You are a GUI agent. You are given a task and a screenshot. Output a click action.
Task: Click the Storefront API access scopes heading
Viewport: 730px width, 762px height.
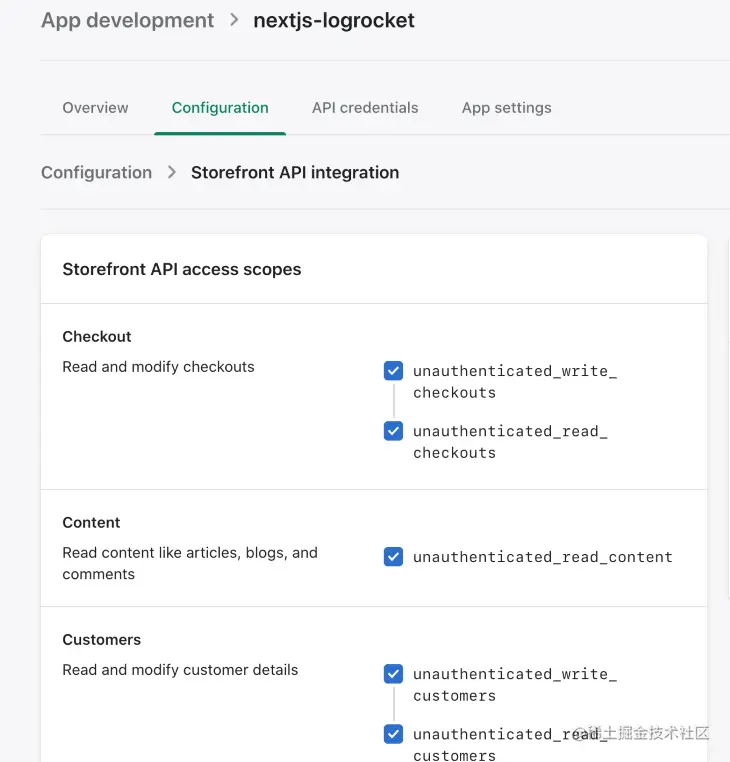coord(182,269)
